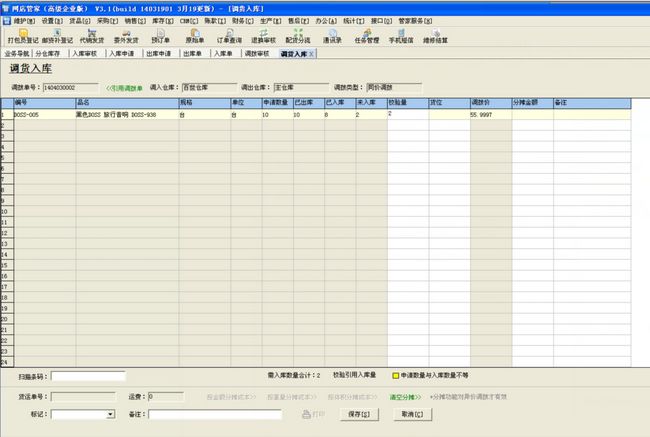
Task: Click the 调拨类型 field
Action: (394, 88)
